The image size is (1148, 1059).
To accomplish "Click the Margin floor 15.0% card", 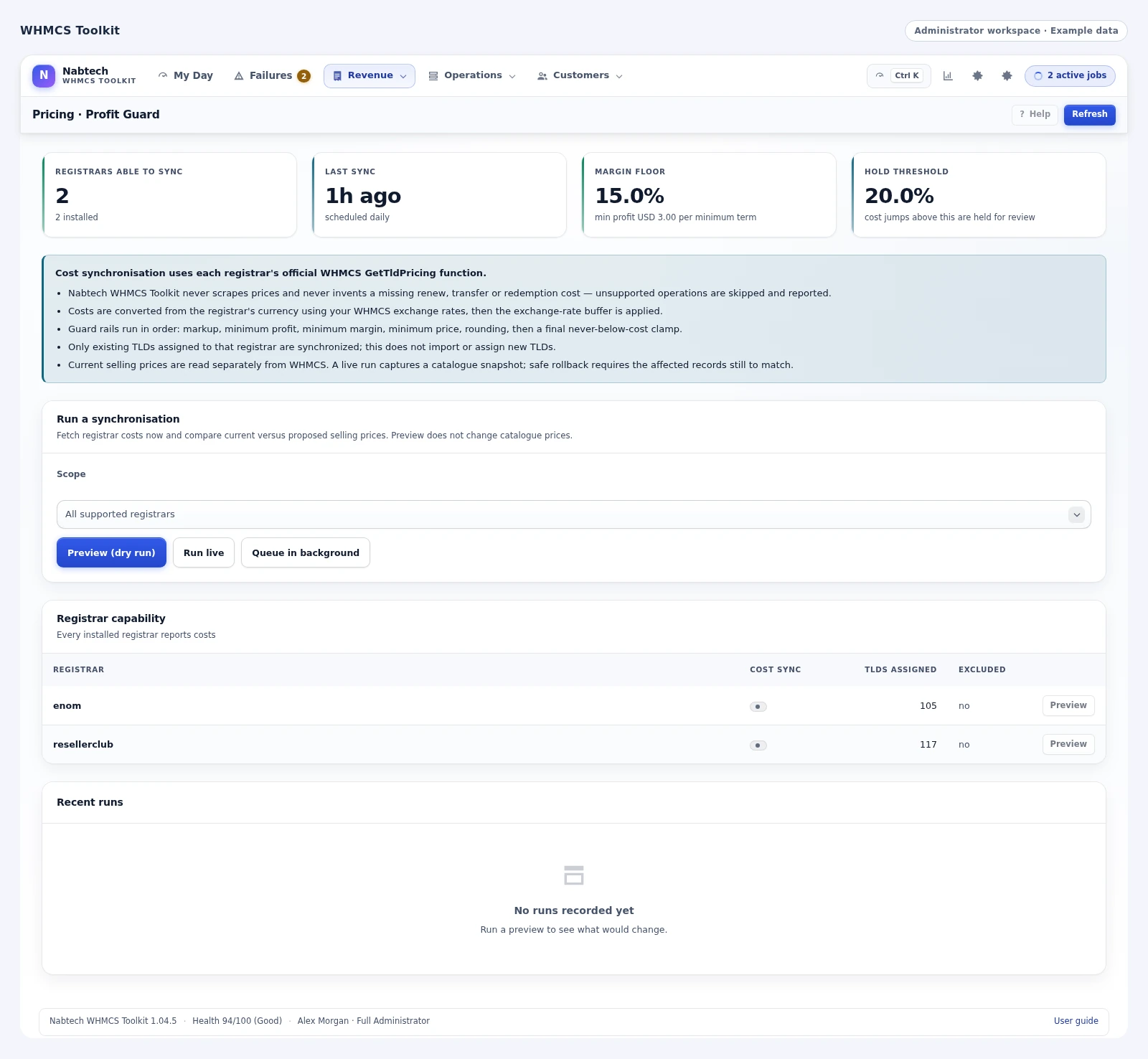I will [709, 194].
